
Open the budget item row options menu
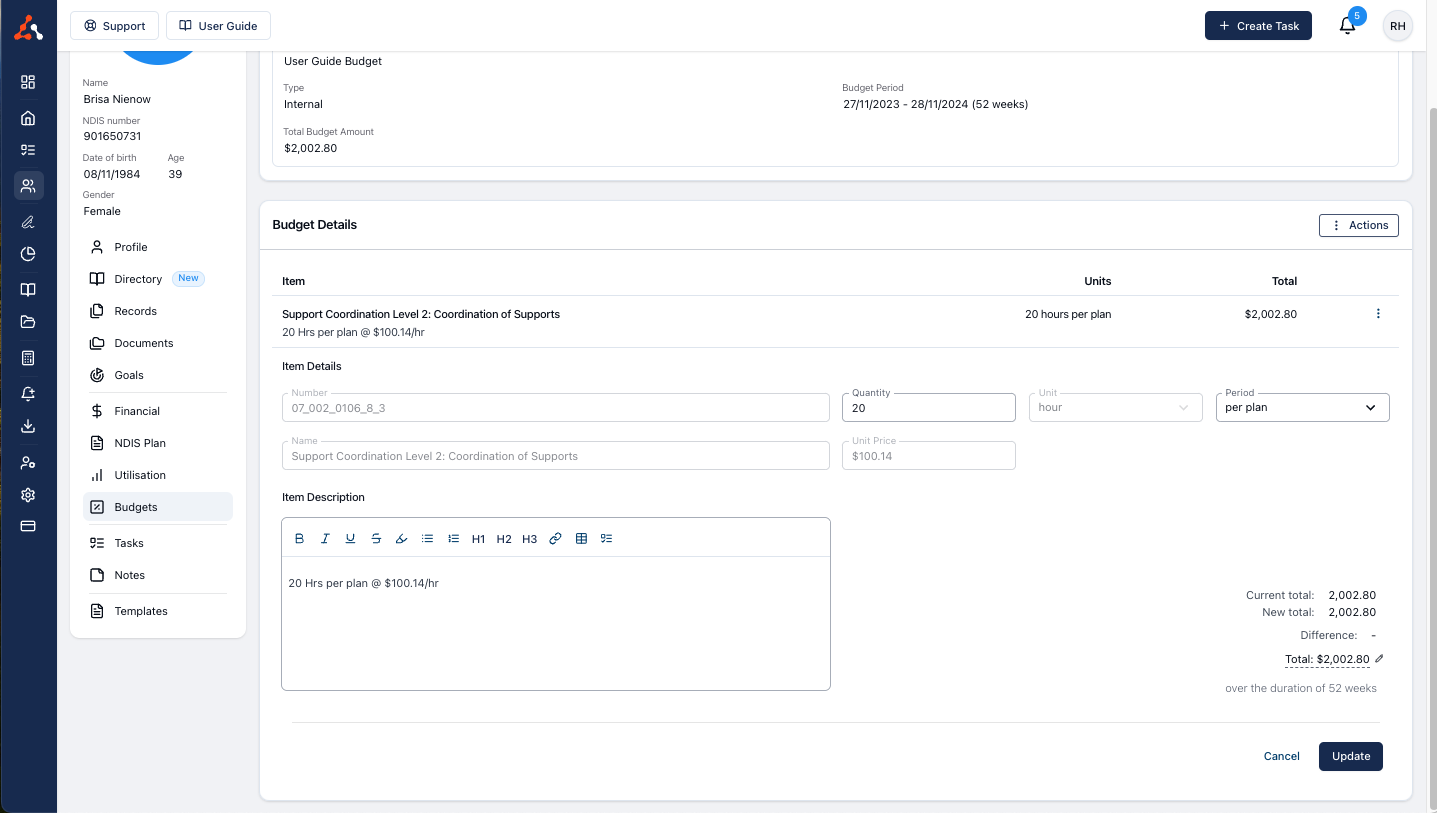[x=1378, y=314]
